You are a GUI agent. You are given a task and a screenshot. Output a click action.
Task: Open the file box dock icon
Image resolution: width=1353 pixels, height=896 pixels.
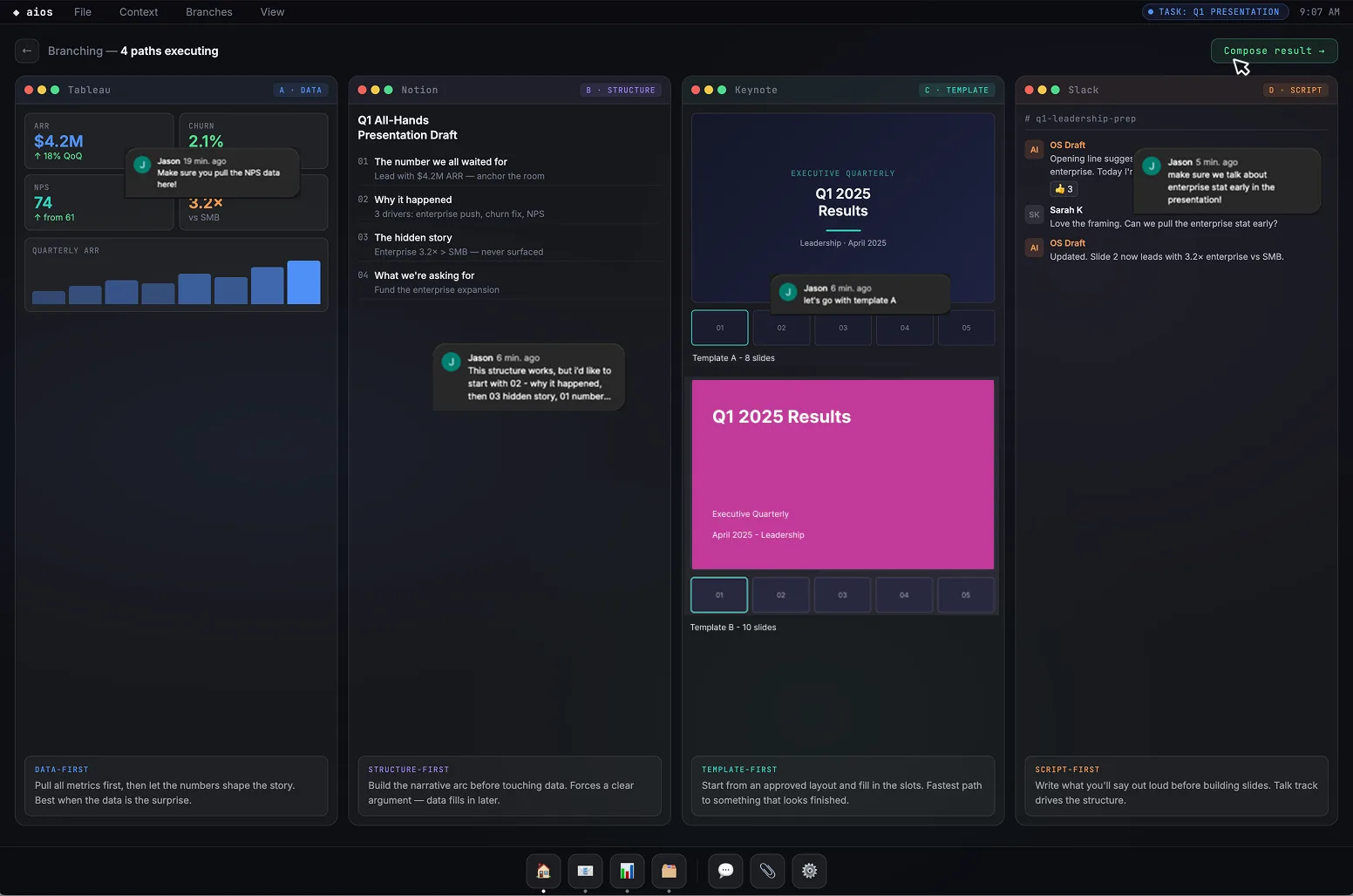click(669, 871)
